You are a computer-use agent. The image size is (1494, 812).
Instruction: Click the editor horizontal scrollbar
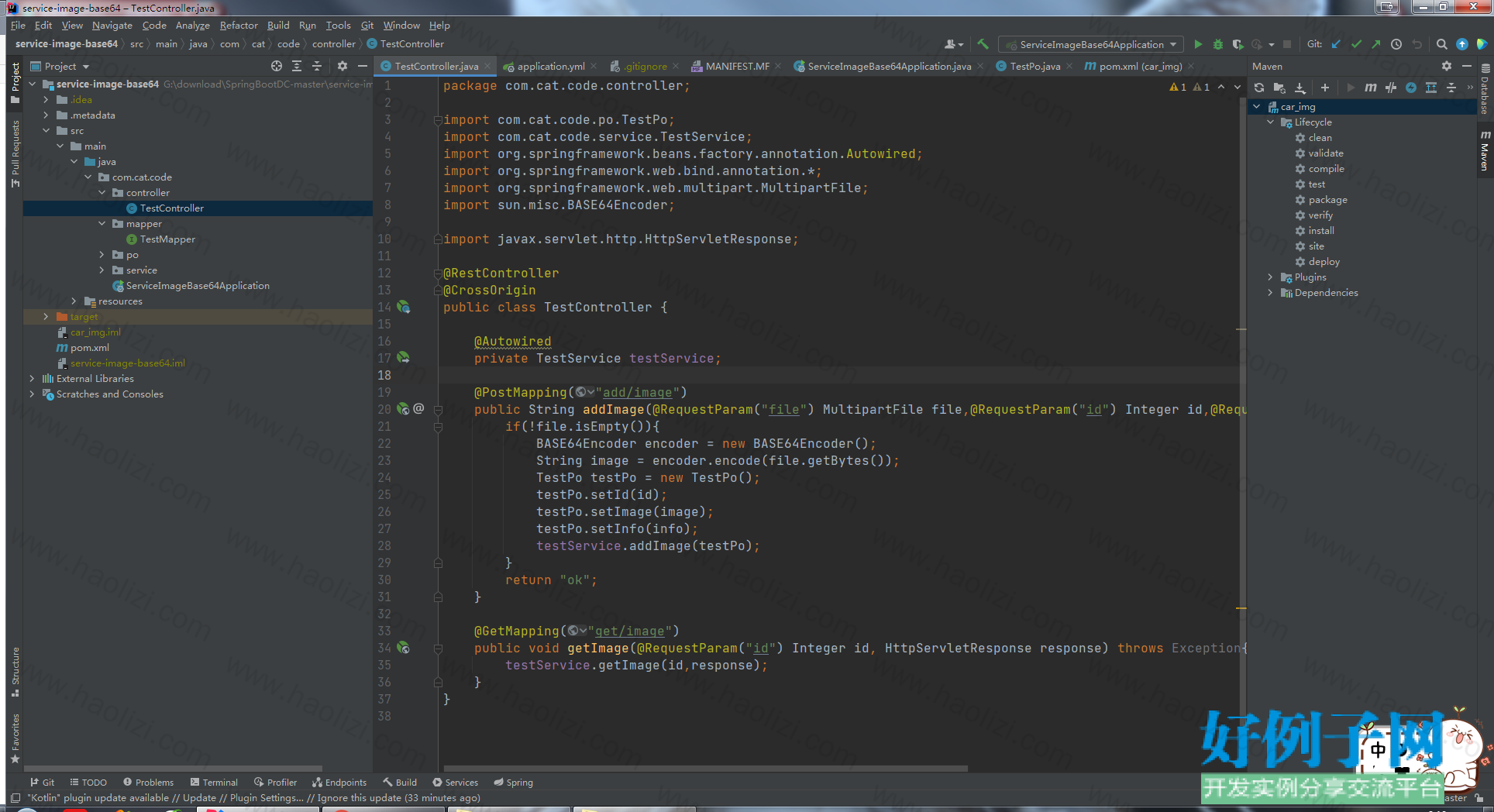click(x=705, y=769)
